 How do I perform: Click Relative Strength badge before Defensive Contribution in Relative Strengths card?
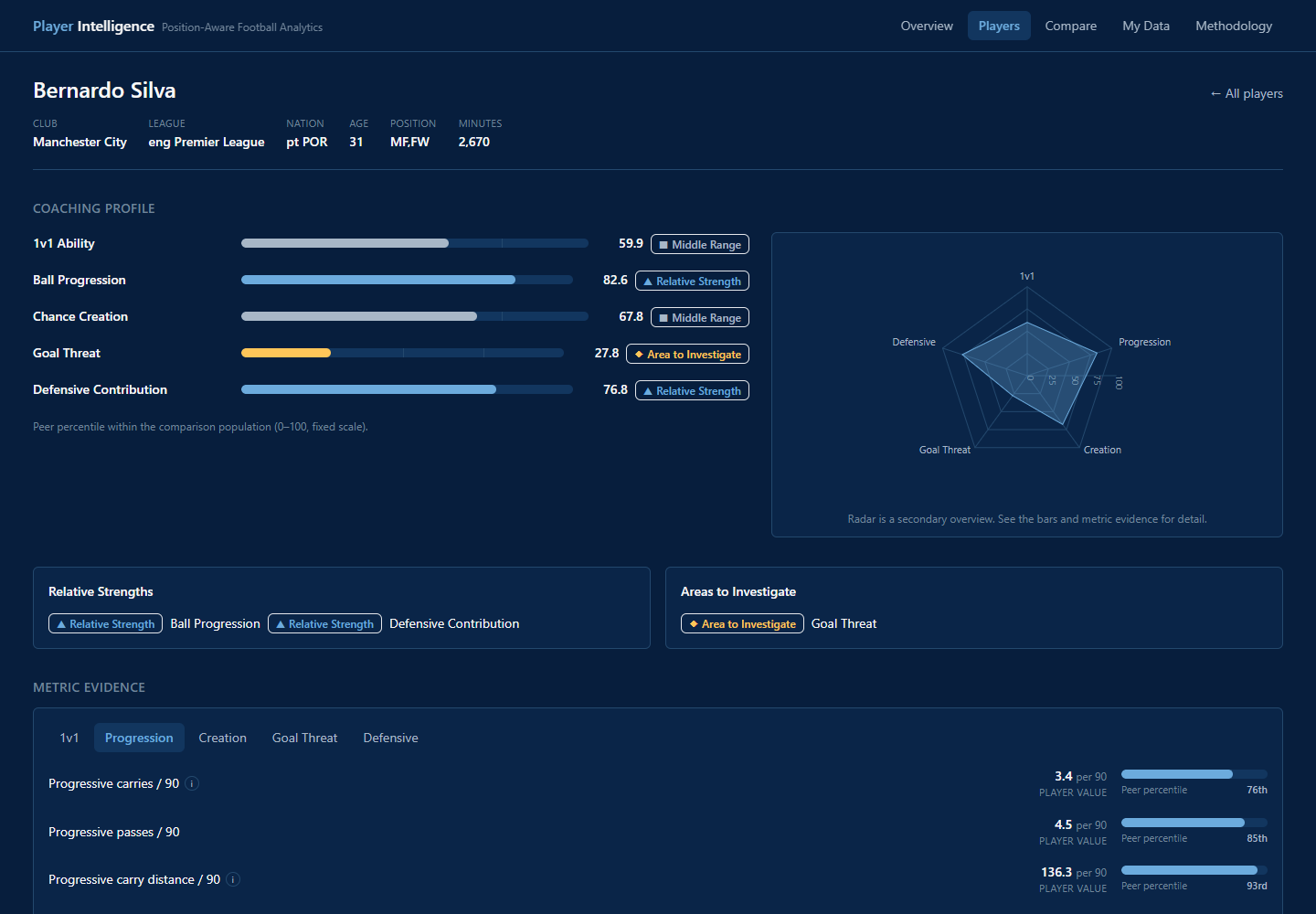coord(324,623)
